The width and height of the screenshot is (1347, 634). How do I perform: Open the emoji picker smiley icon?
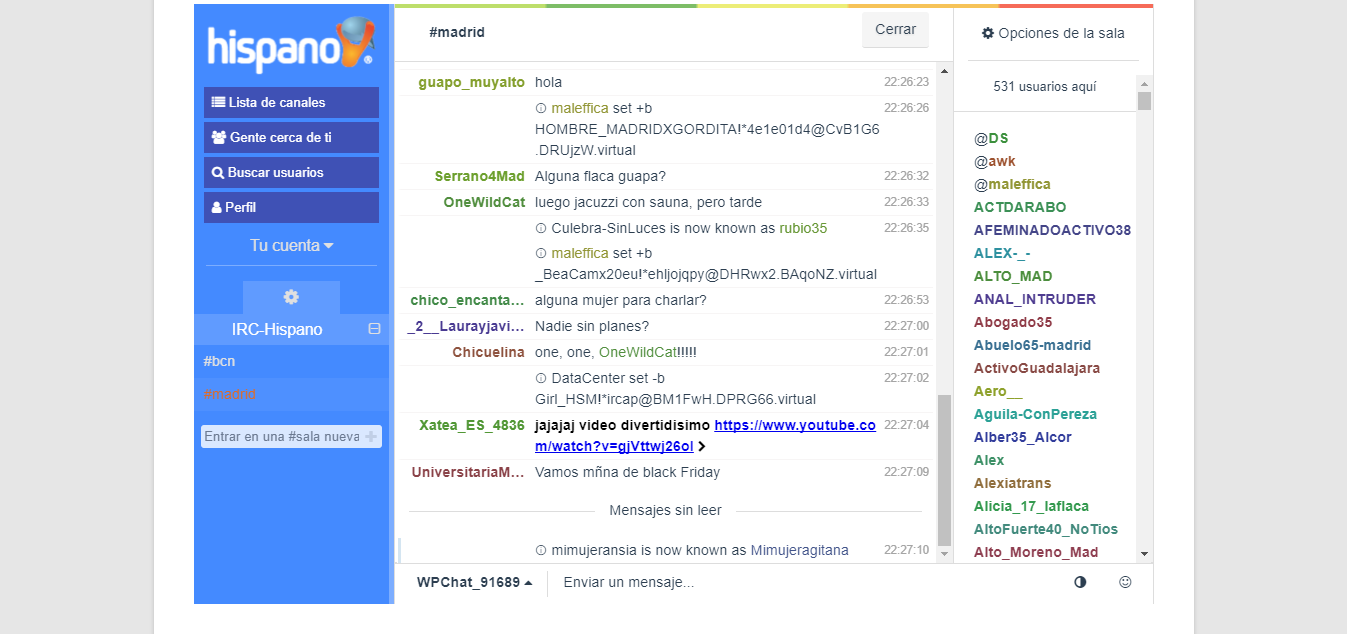1125,582
